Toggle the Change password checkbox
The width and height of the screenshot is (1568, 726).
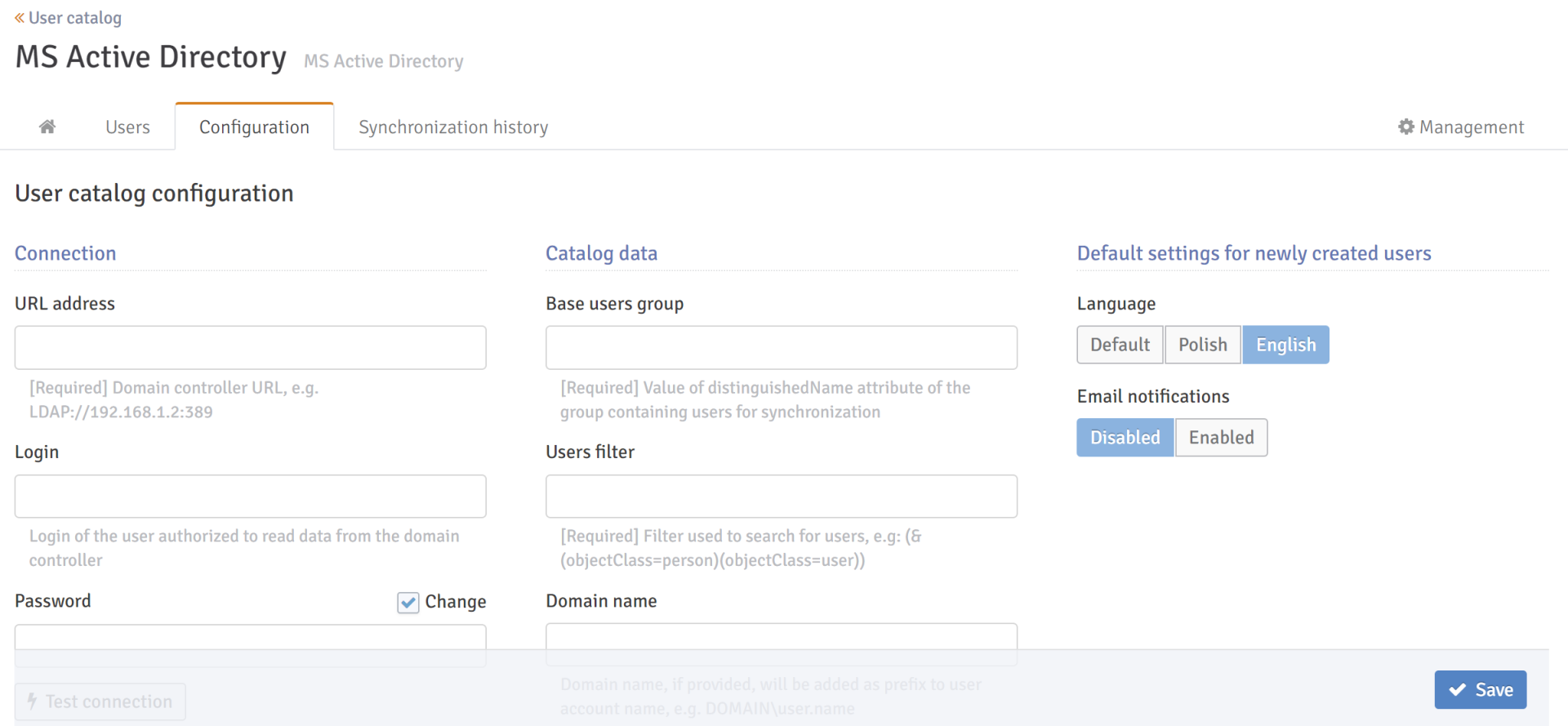[x=408, y=603]
